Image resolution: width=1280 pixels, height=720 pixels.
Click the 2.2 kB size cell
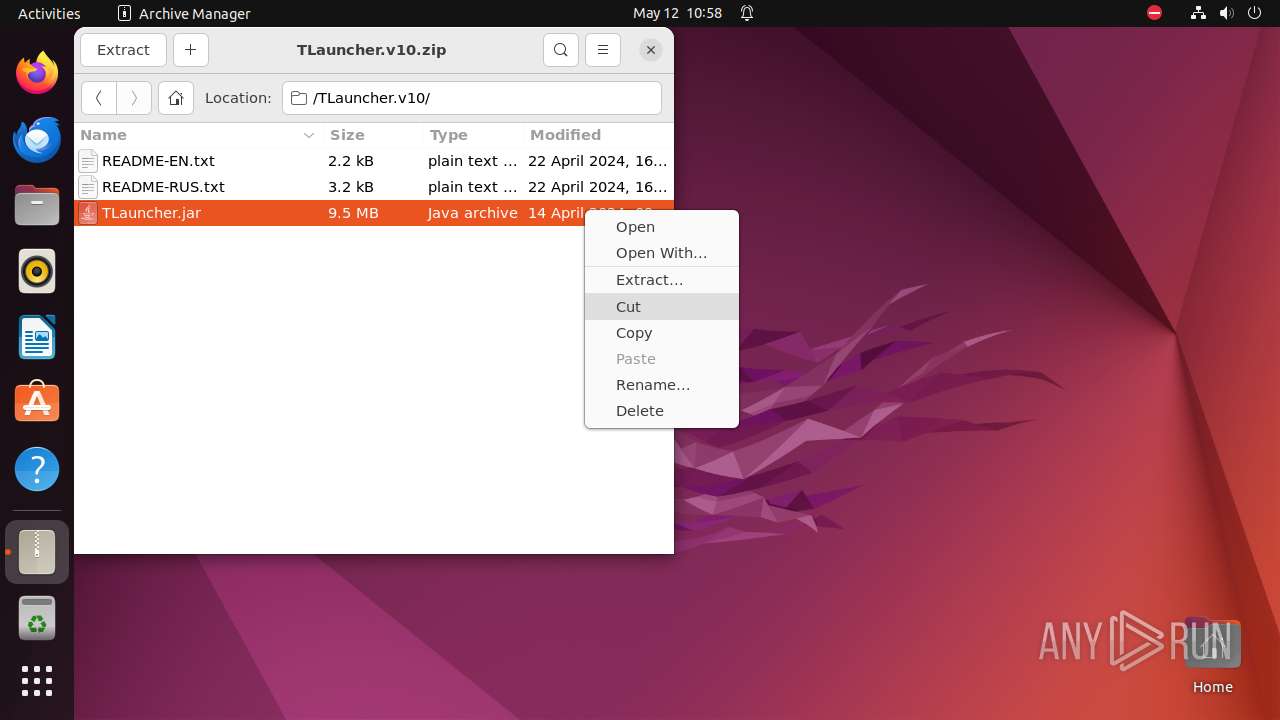(x=351, y=161)
